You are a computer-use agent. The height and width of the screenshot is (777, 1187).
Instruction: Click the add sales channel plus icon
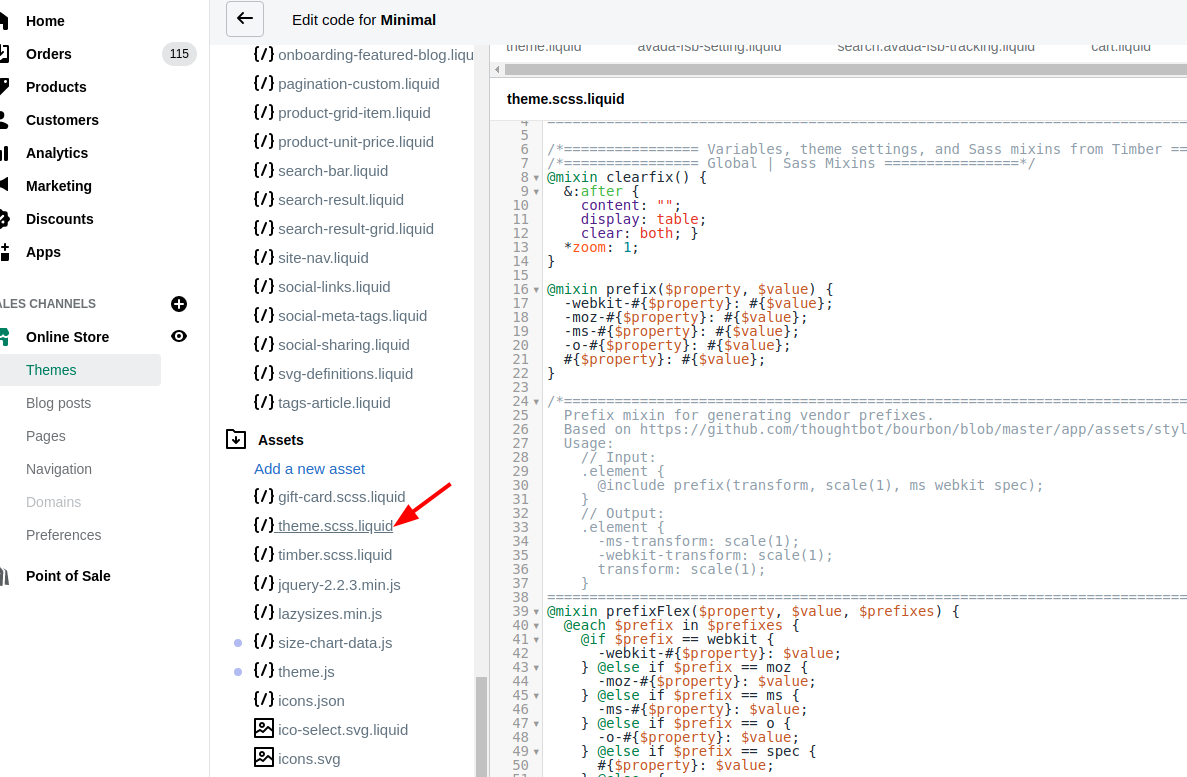[x=179, y=304]
